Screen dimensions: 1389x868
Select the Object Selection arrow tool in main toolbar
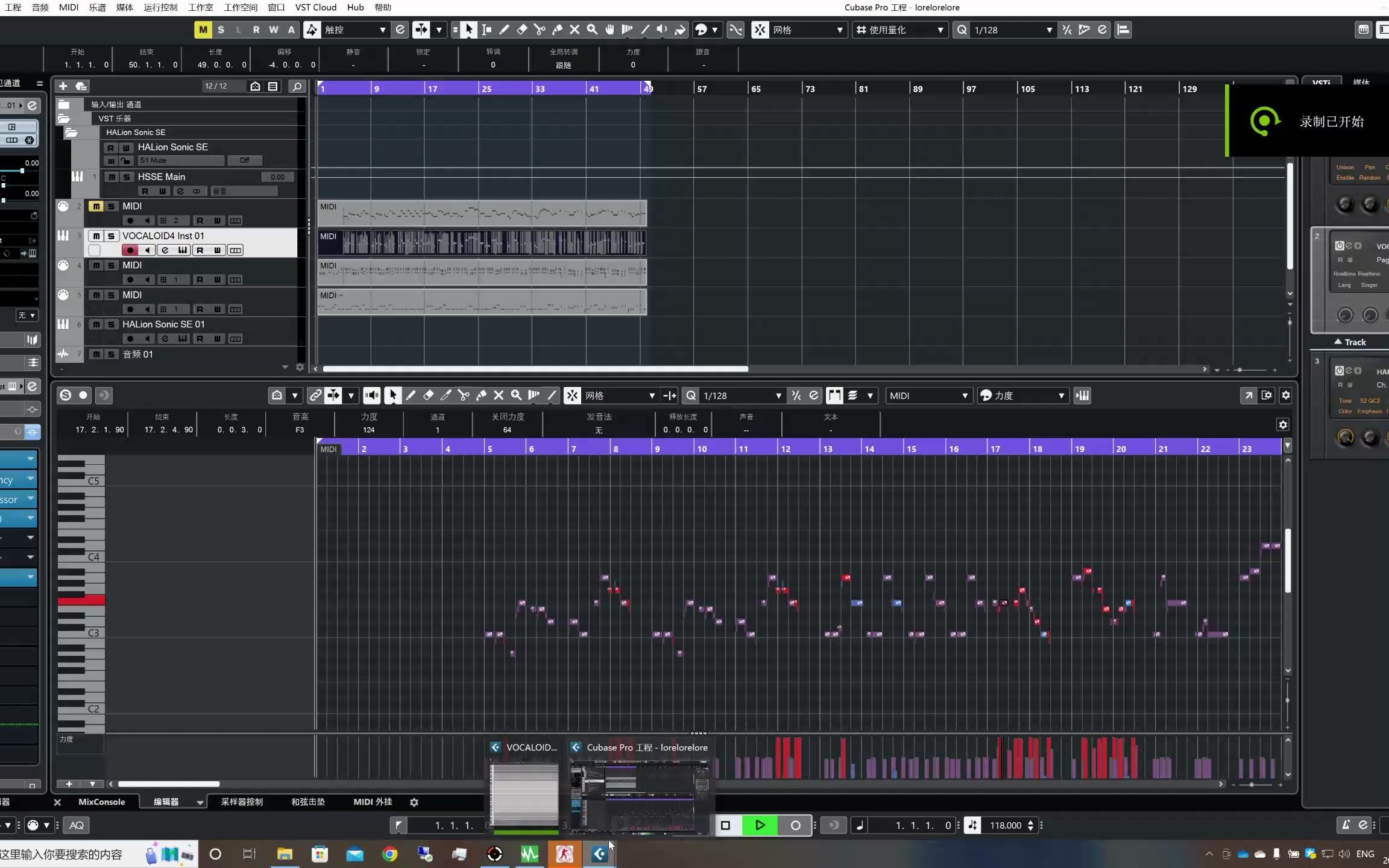tap(469, 30)
